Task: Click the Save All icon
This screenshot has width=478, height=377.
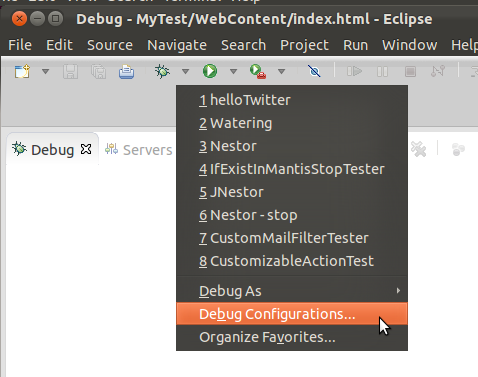Action: point(98,71)
